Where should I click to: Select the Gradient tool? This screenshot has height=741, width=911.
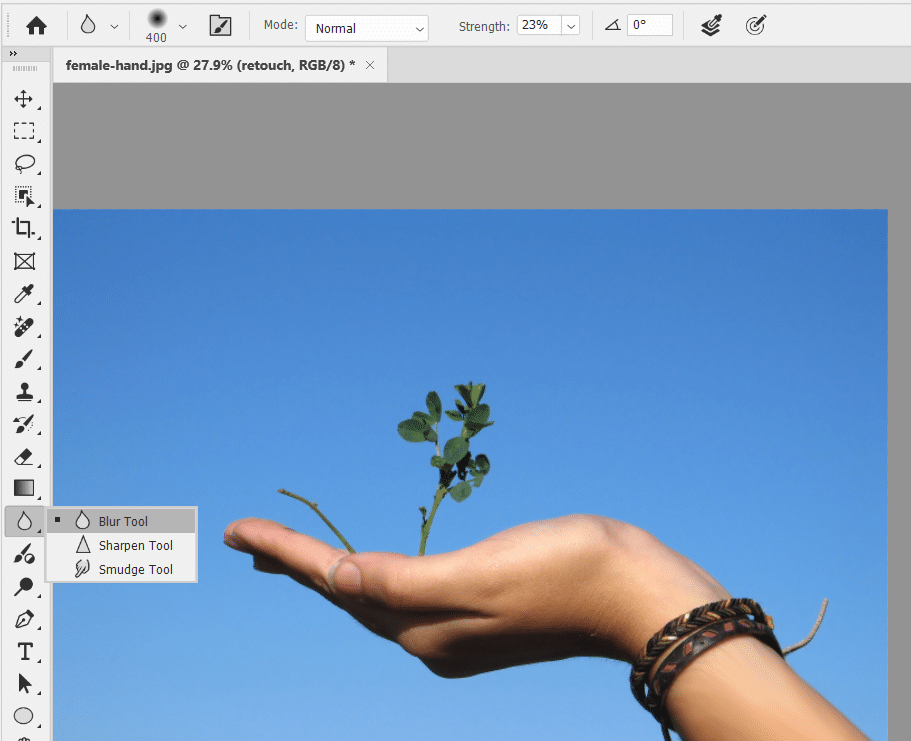(x=24, y=488)
